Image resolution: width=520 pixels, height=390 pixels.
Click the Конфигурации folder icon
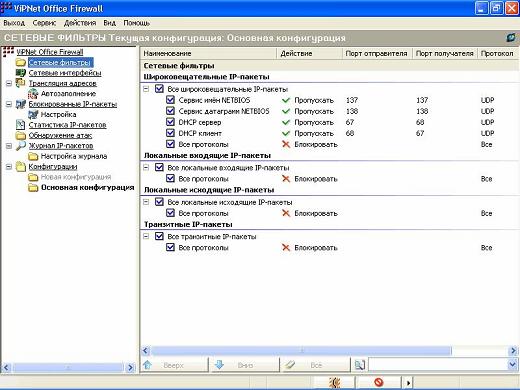[21, 166]
